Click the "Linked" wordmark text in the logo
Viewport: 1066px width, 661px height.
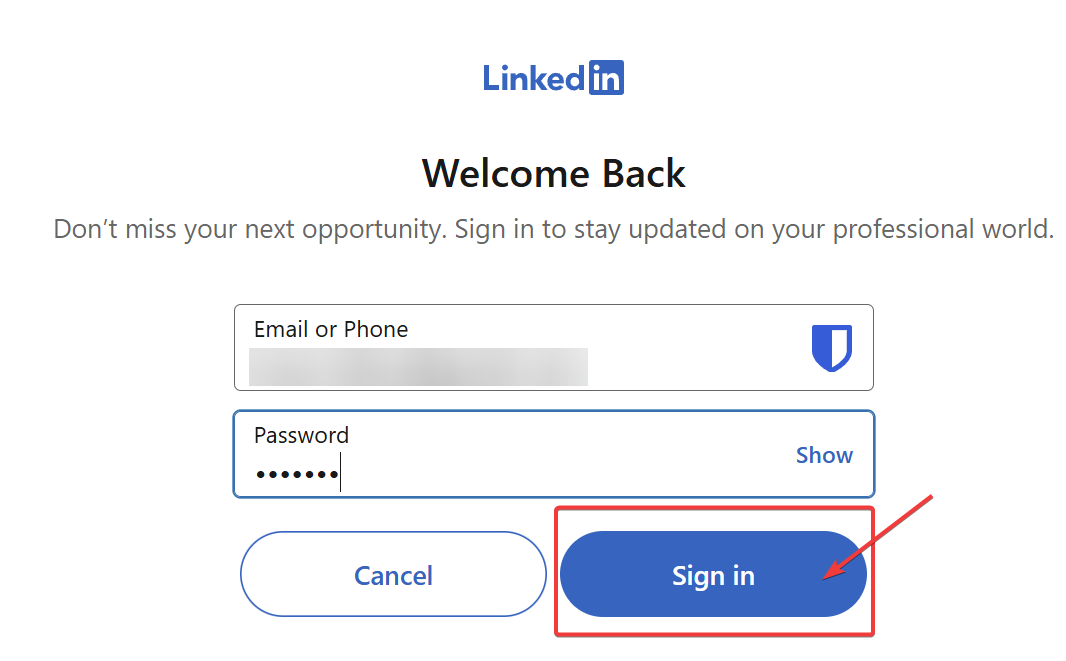534,77
